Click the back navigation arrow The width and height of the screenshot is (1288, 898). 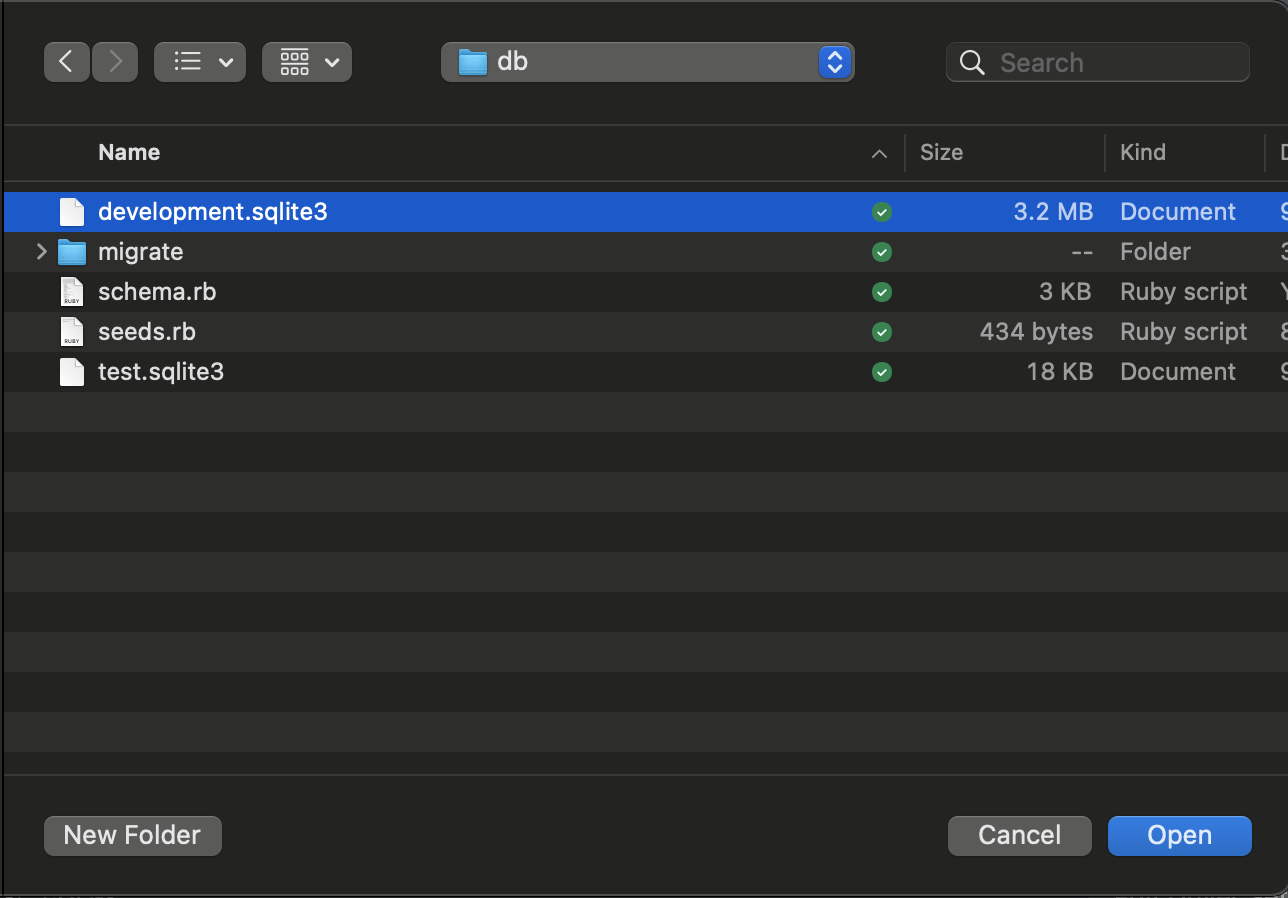click(x=66, y=61)
